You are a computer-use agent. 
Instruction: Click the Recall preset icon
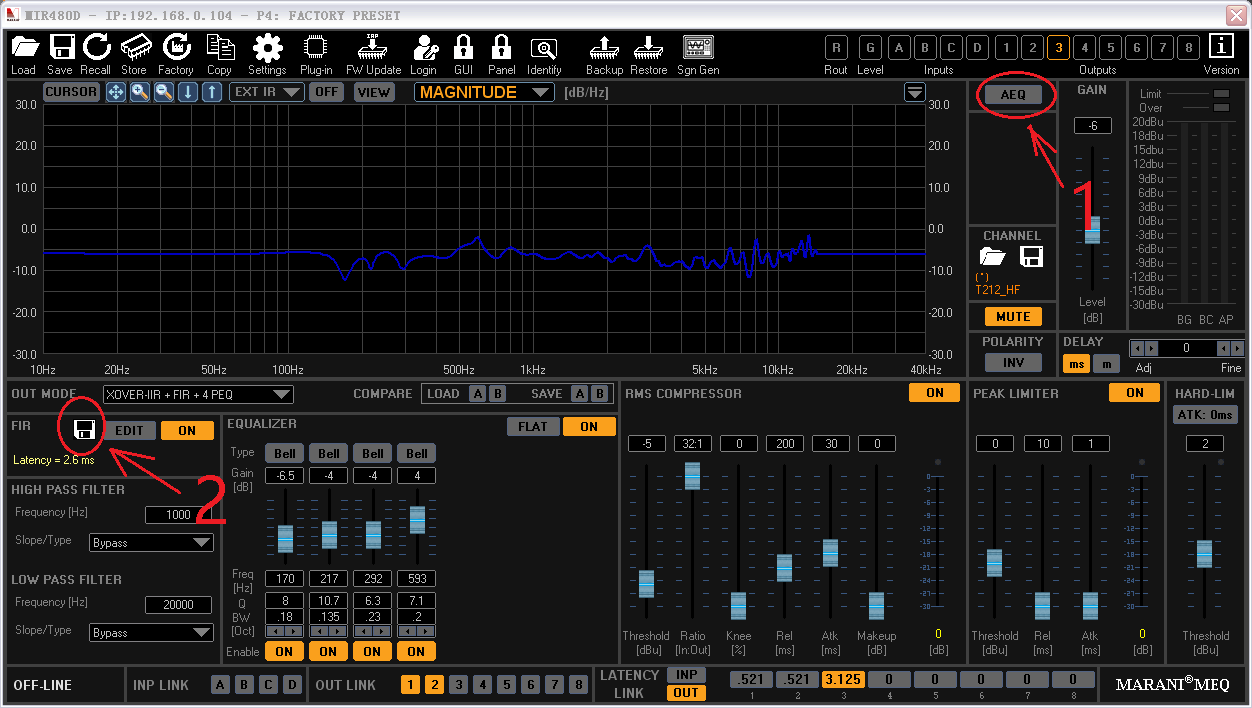[x=96, y=47]
